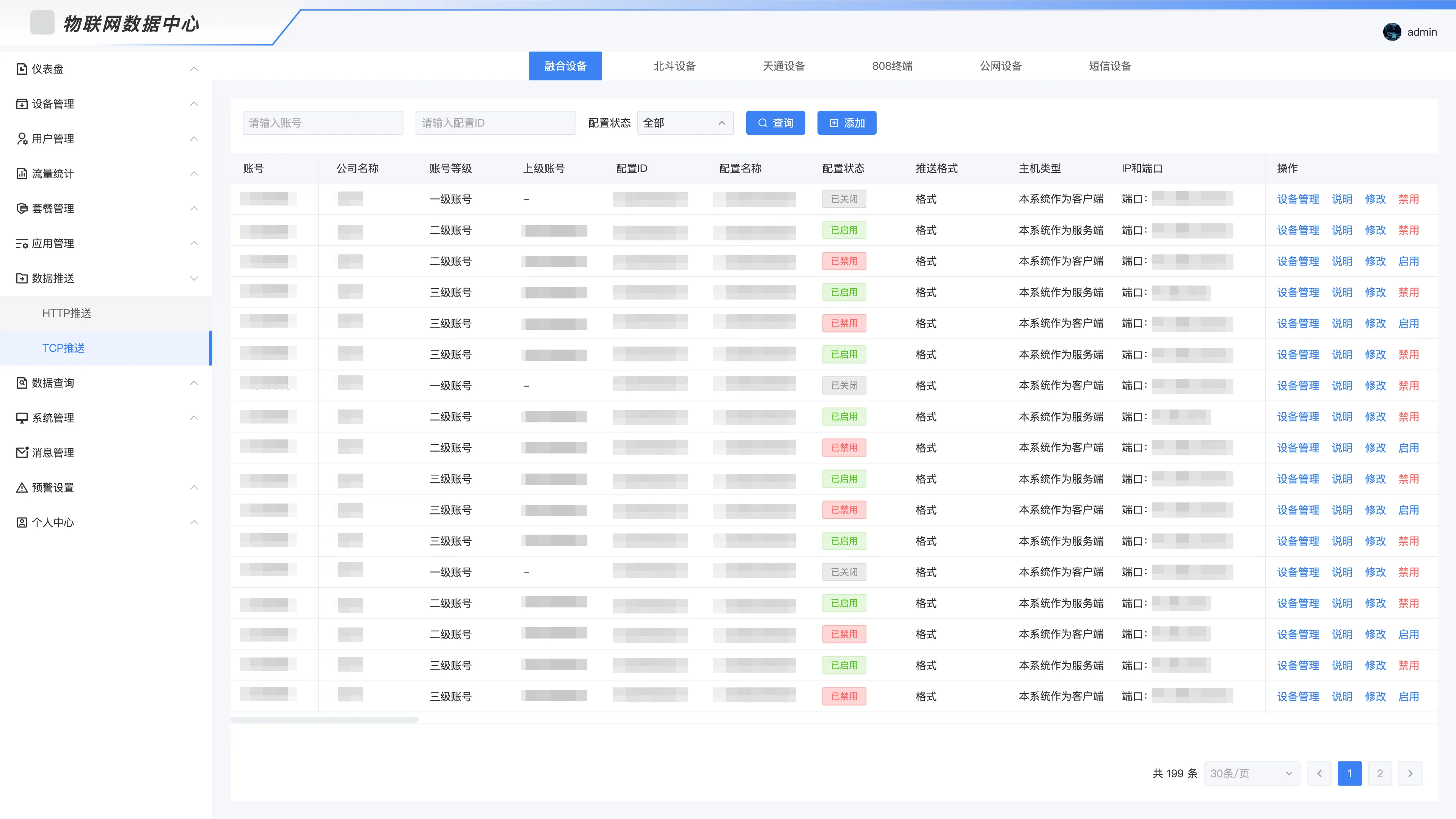This screenshot has height=819, width=1456.
Task: Go to the next page arrow
Action: (1410, 773)
